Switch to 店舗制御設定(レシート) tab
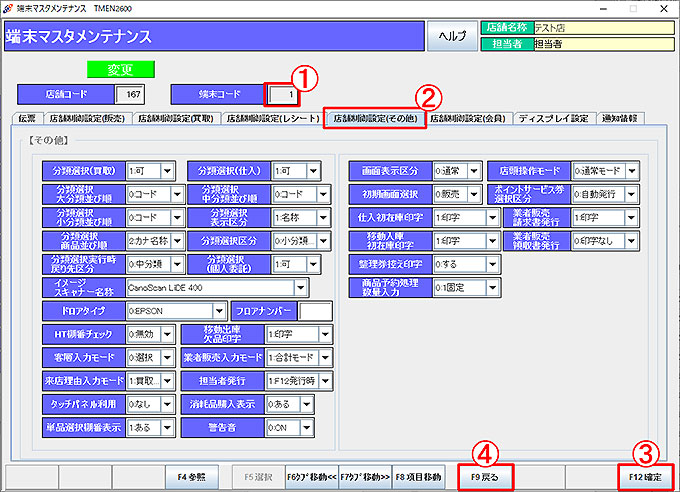 pos(272,118)
